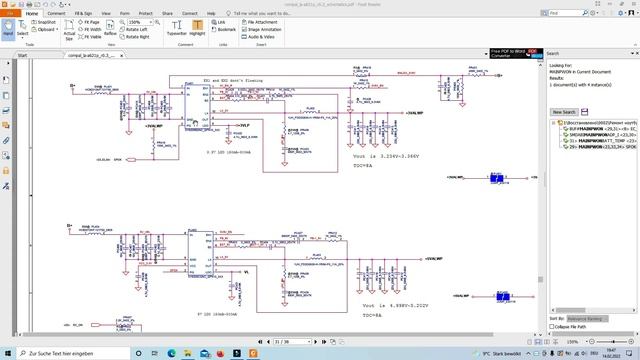
Task: Add a Bookmark
Action: 224,29
